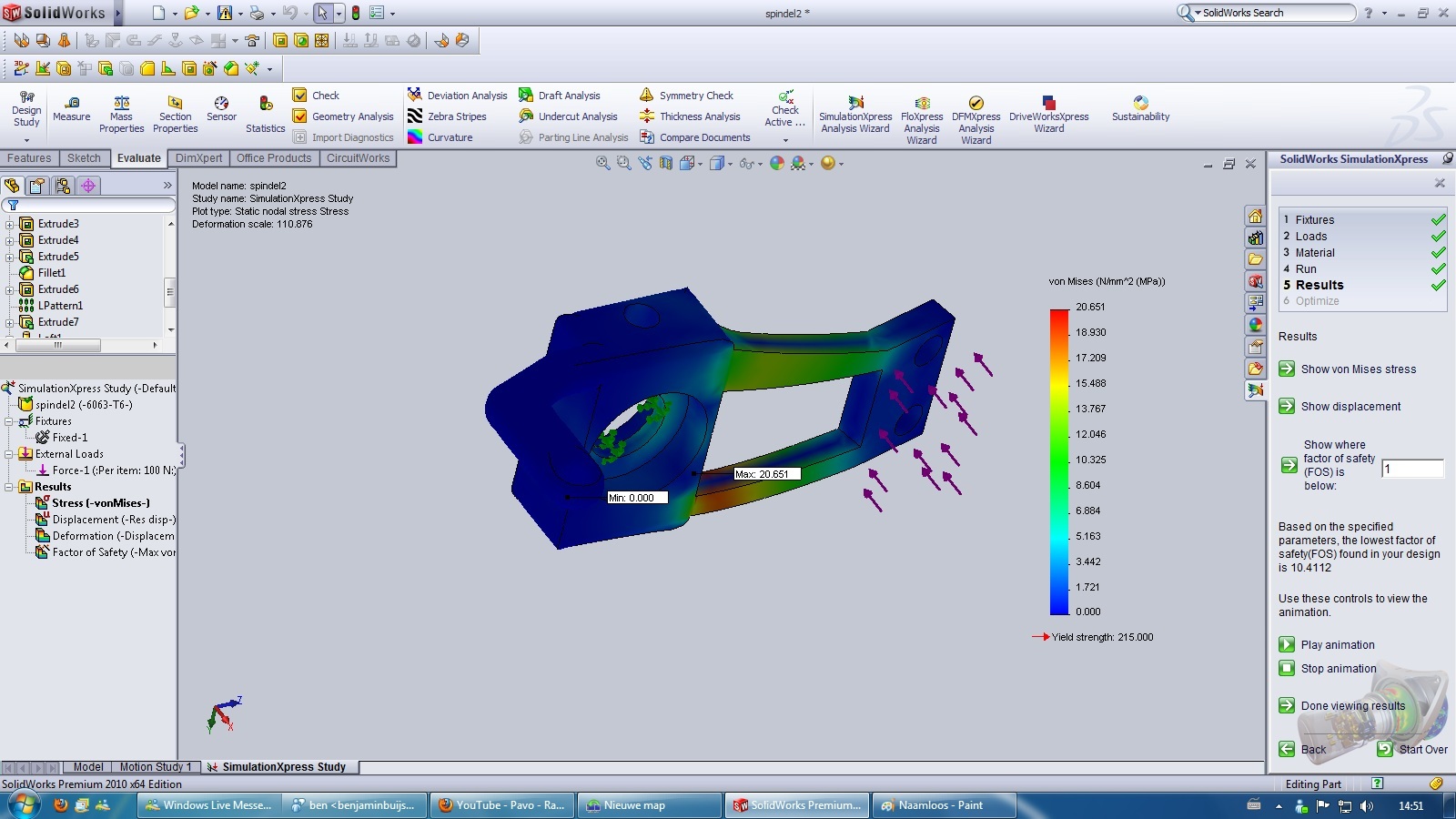This screenshot has width=1456, height=819.
Task: Open the ConfigurationManager tab icon
Action: coord(63,186)
